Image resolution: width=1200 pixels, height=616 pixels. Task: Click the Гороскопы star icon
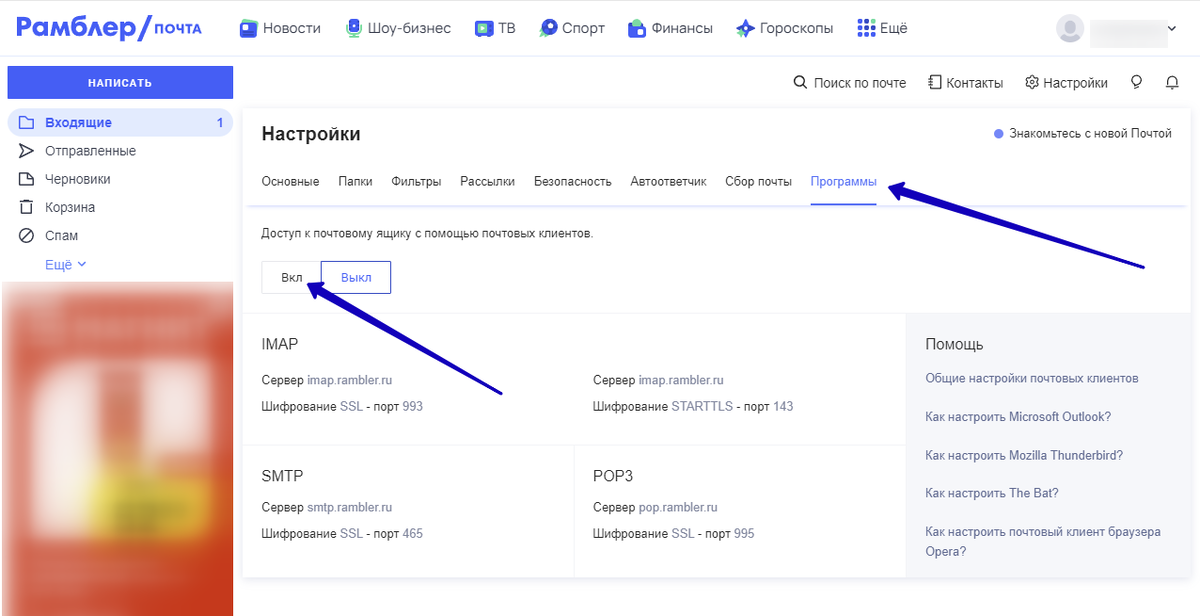(x=744, y=28)
